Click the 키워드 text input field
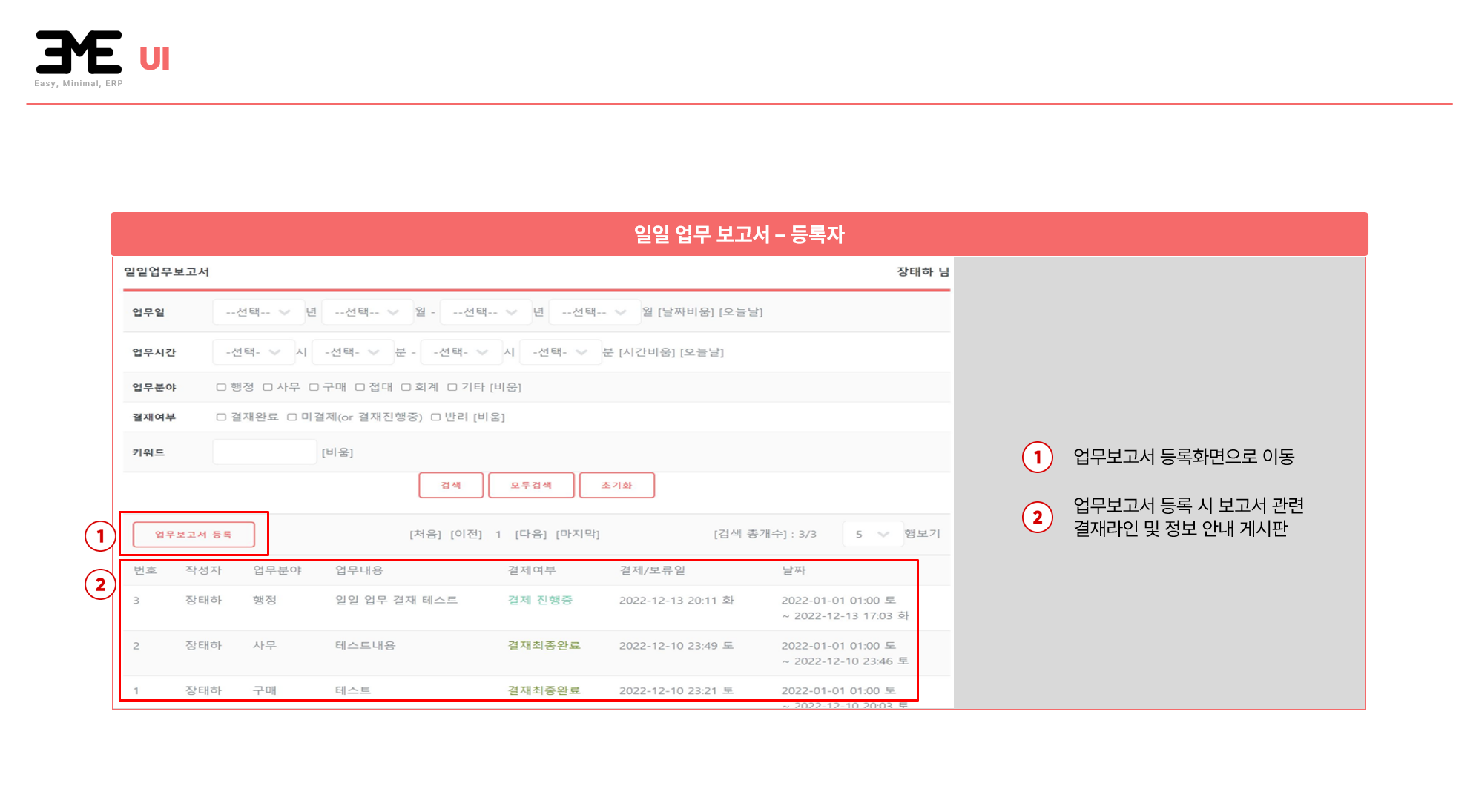 [x=265, y=452]
